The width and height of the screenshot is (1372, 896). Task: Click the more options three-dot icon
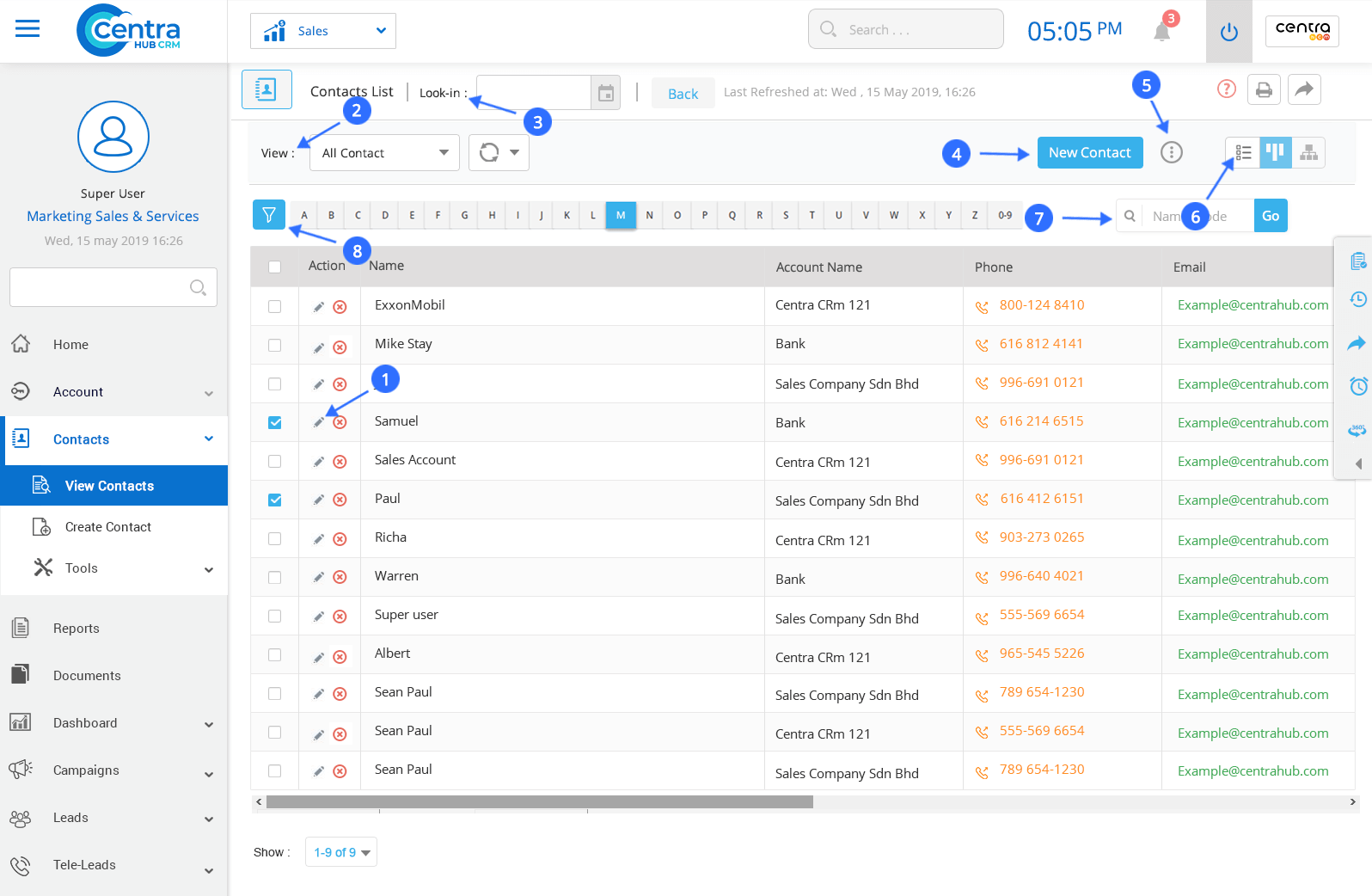(1172, 152)
